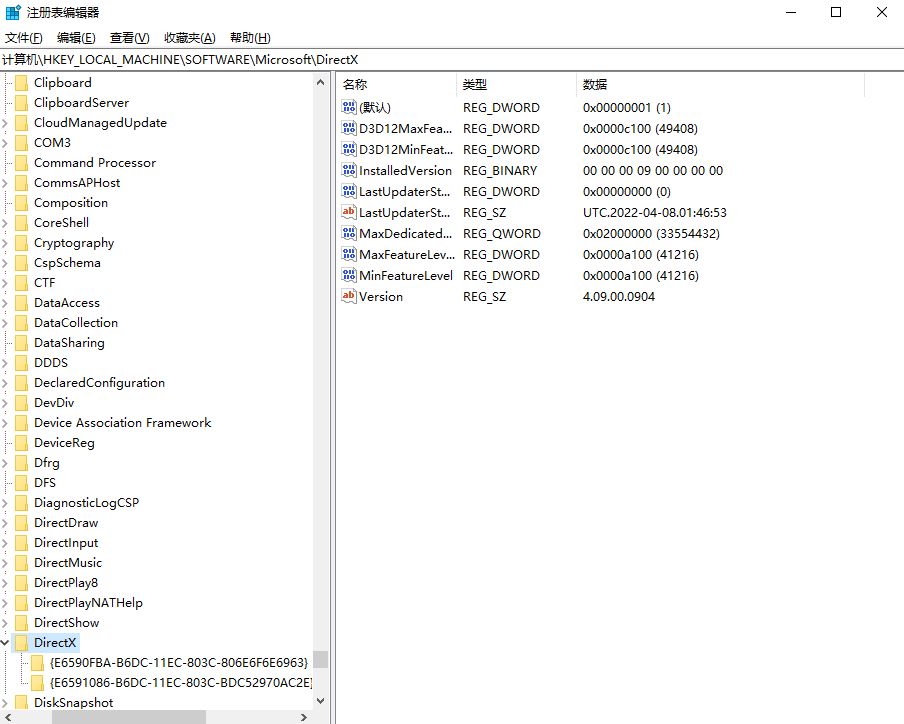
Task: Sort values by the 数据 column header
Action: (720, 84)
